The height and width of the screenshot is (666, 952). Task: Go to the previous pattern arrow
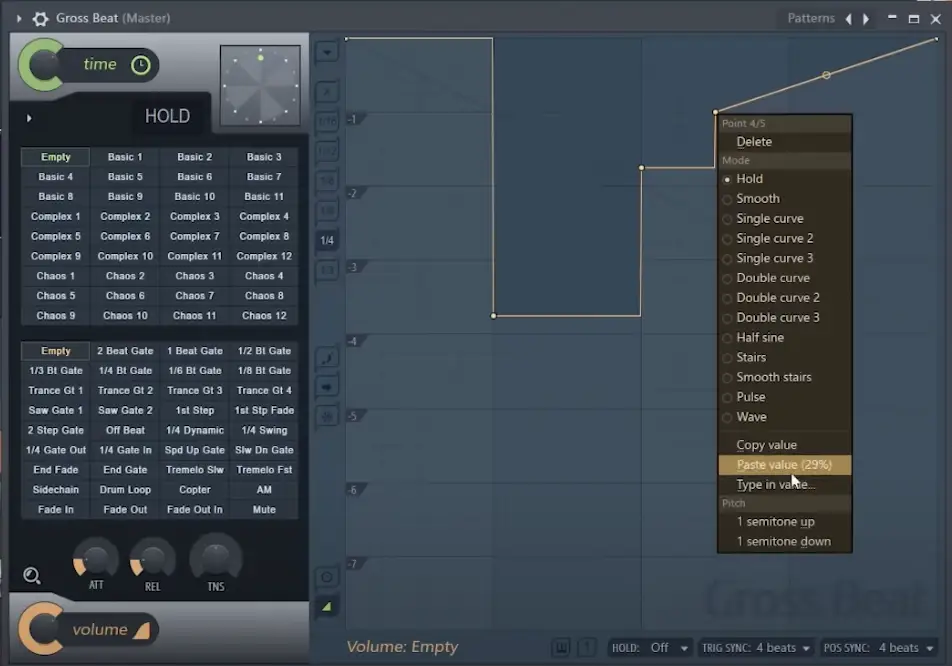pyautogui.click(x=849, y=18)
